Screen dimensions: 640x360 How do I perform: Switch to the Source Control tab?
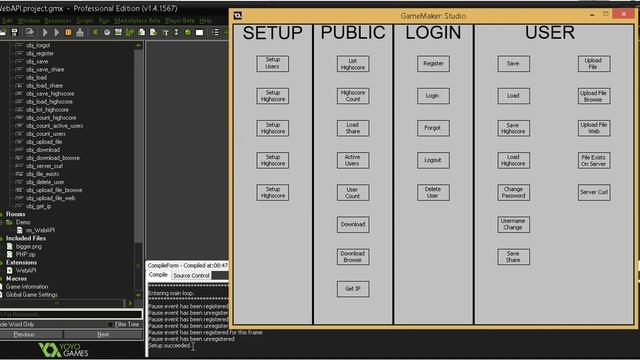[x=191, y=276]
